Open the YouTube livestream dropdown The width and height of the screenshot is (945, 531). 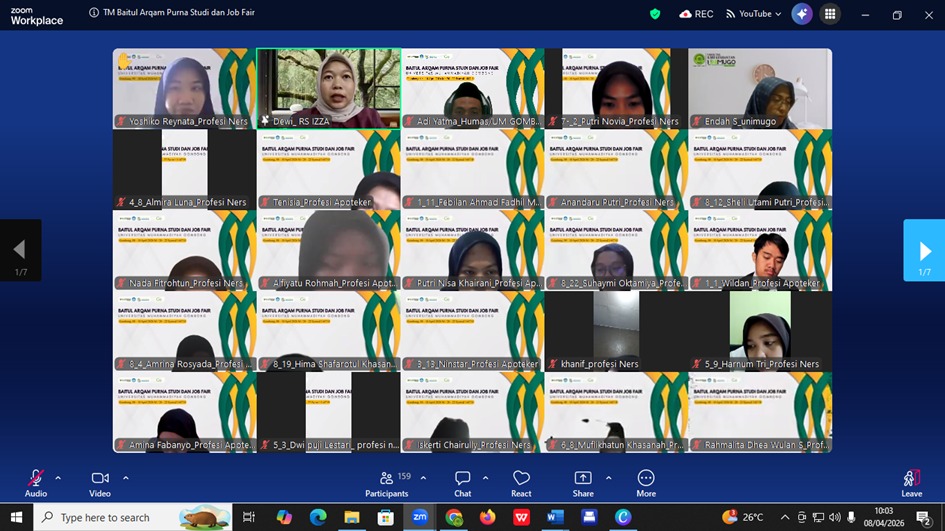pos(754,14)
